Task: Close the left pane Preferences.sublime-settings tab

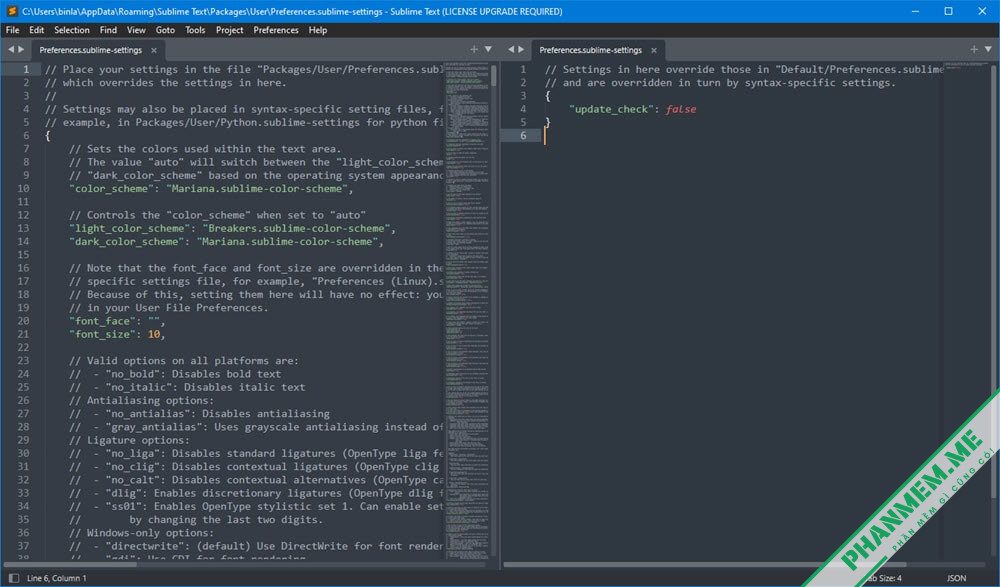Action: click(154, 50)
